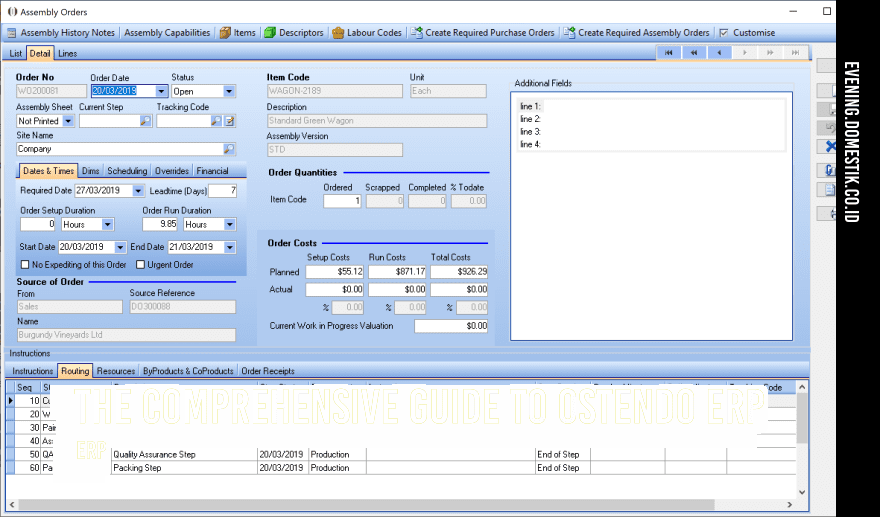
Task: Select the Overrides tab
Action: tap(172, 171)
